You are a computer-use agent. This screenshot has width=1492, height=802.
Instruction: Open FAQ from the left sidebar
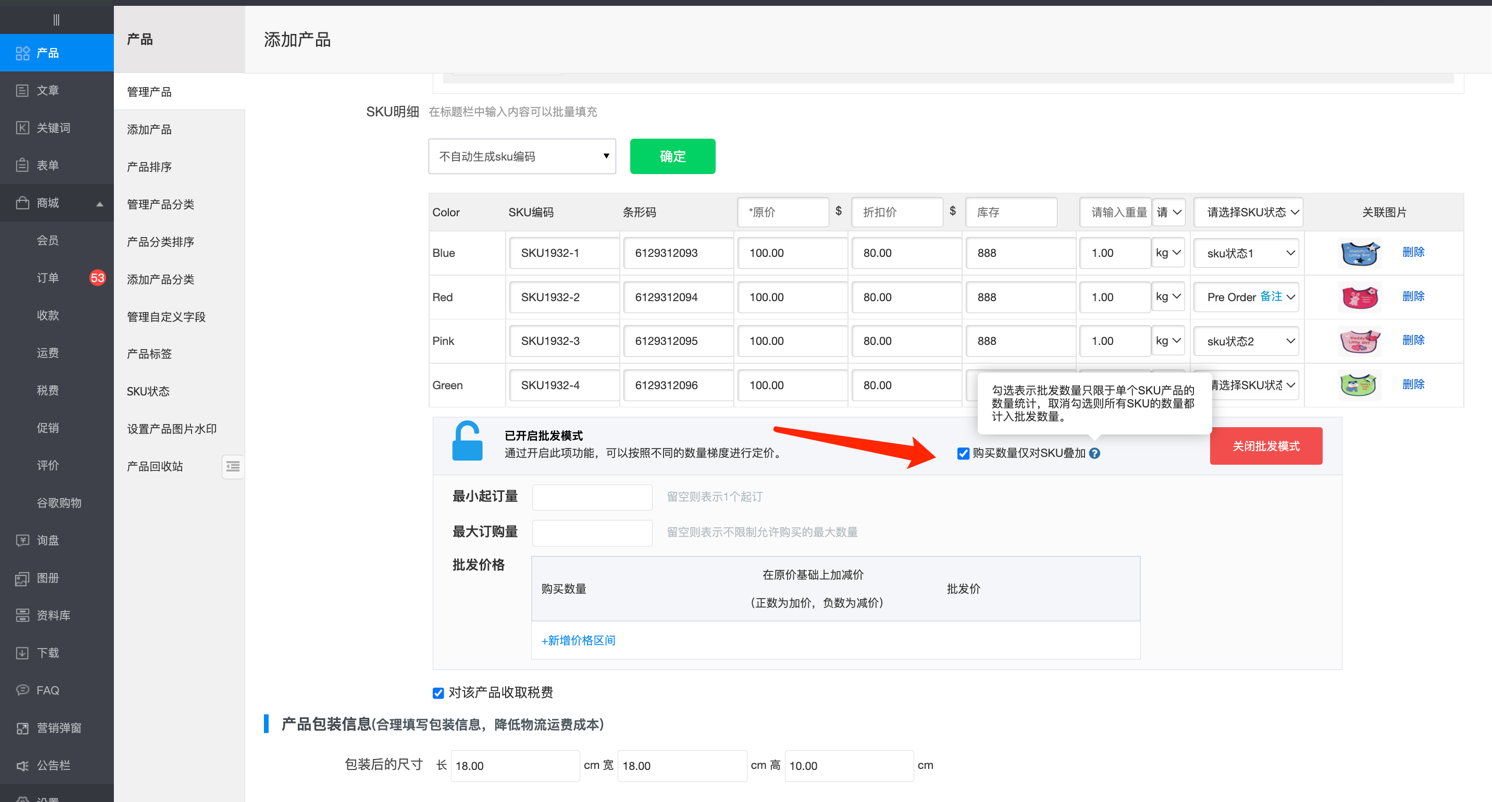[47, 691]
